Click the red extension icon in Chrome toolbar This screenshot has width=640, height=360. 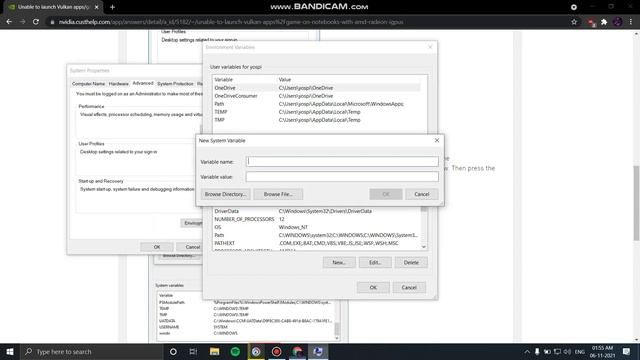pyautogui.click(x=591, y=22)
